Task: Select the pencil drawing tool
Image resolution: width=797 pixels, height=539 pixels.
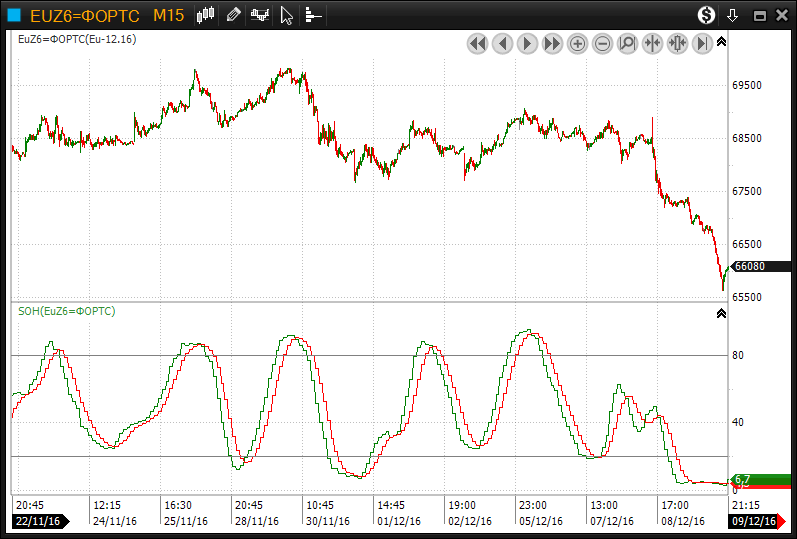Action: pos(233,15)
